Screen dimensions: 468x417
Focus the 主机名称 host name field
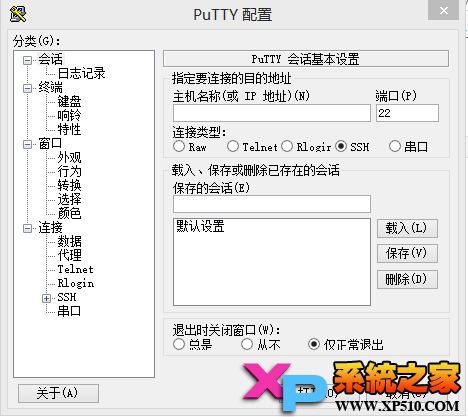(x=272, y=113)
